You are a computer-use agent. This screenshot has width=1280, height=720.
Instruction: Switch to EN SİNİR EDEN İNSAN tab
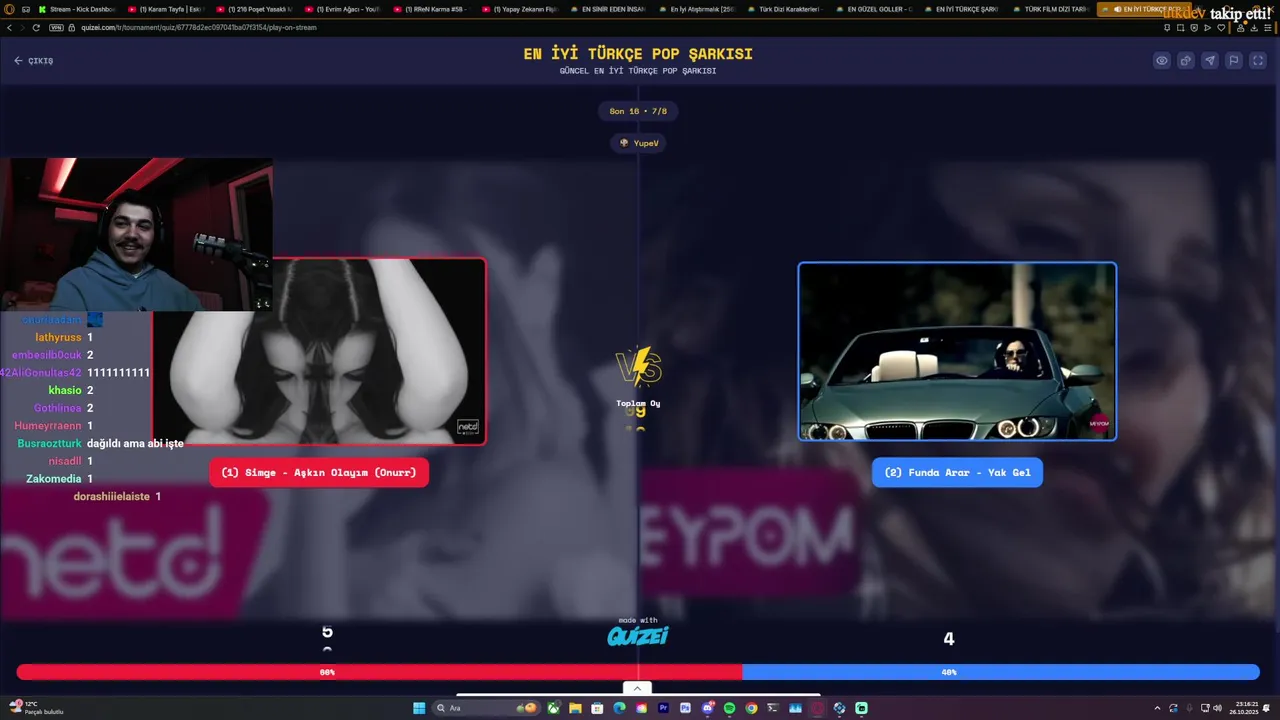pyautogui.click(x=607, y=9)
